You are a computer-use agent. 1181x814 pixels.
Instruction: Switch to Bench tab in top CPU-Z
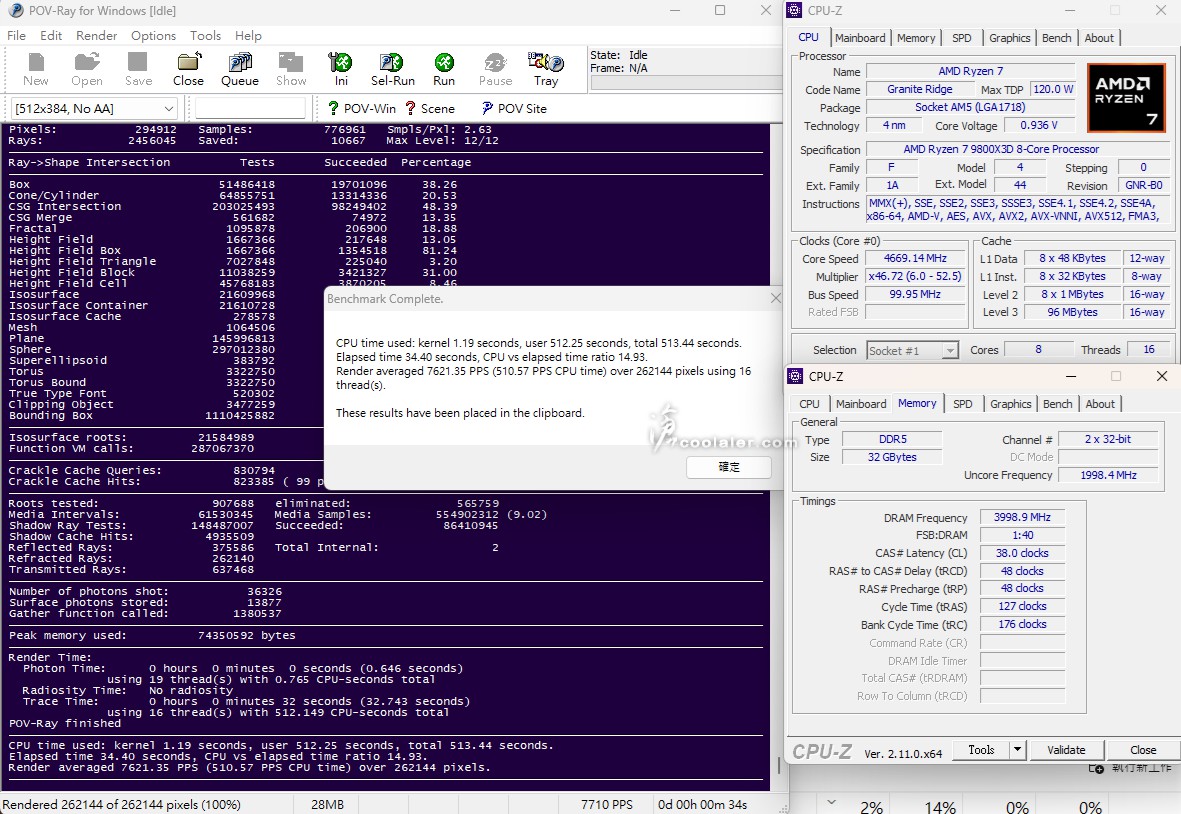click(x=1057, y=38)
